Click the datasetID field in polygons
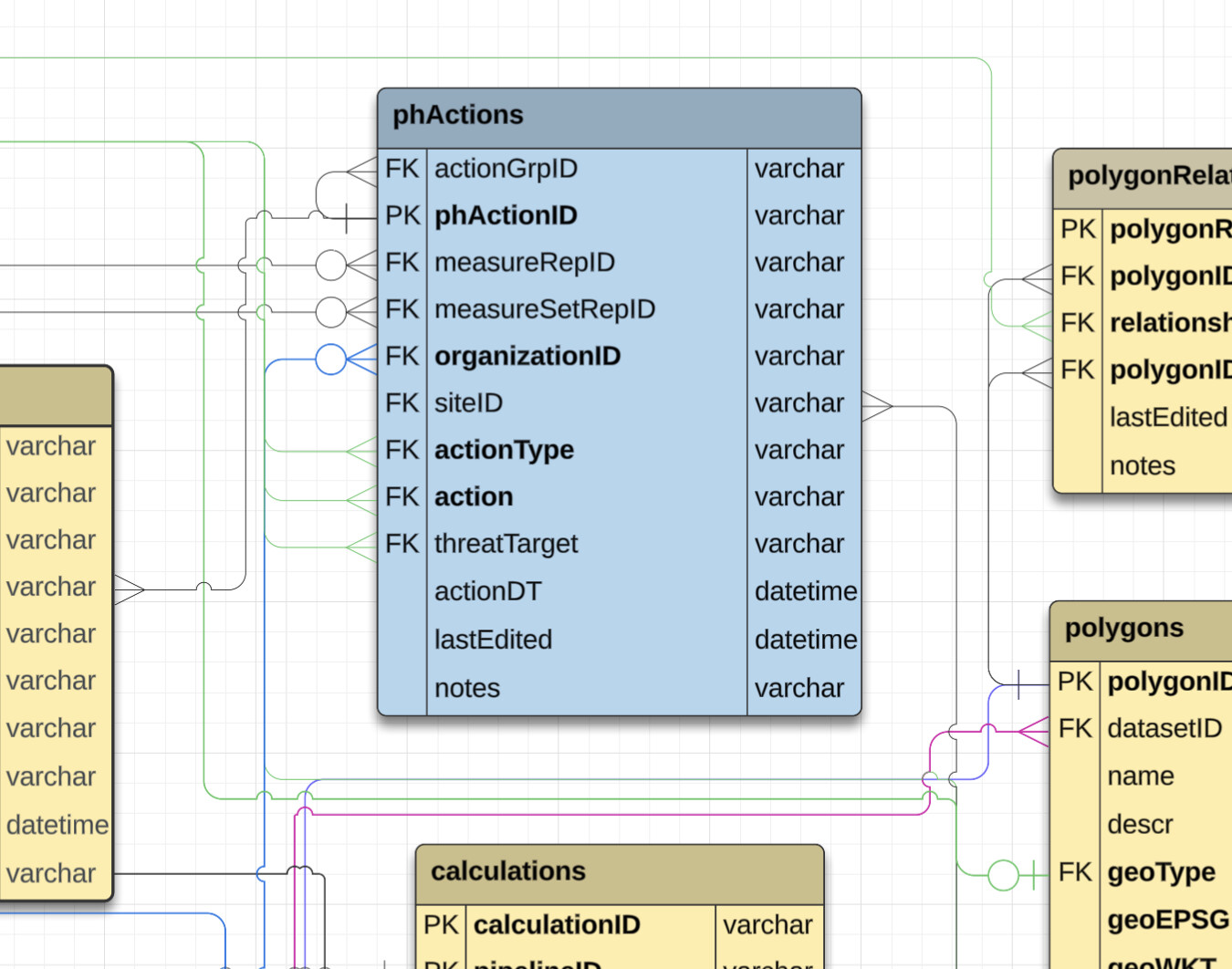This screenshot has width=1232, height=969. point(1164,728)
